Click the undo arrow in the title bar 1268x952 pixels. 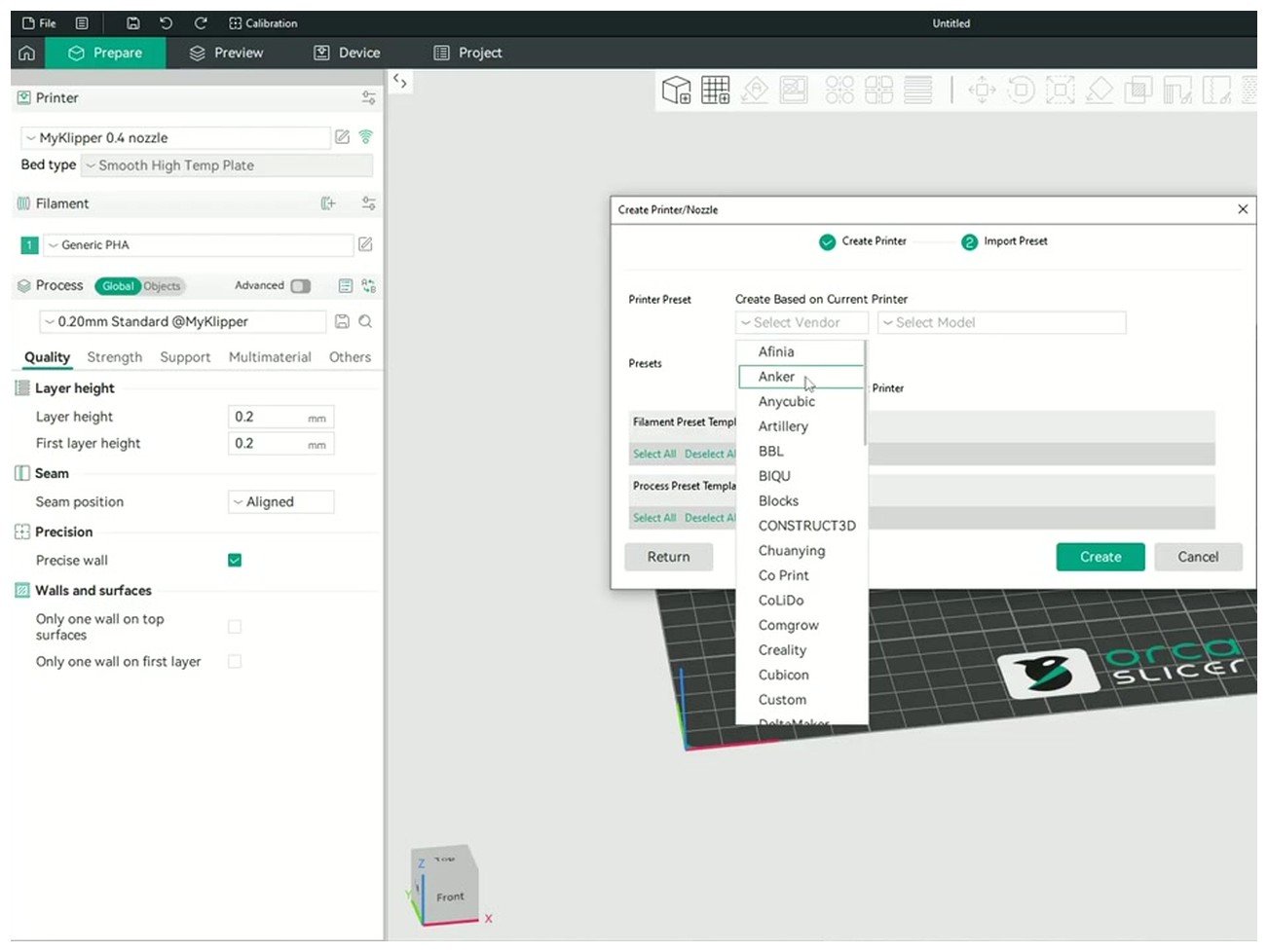coord(166,23)
